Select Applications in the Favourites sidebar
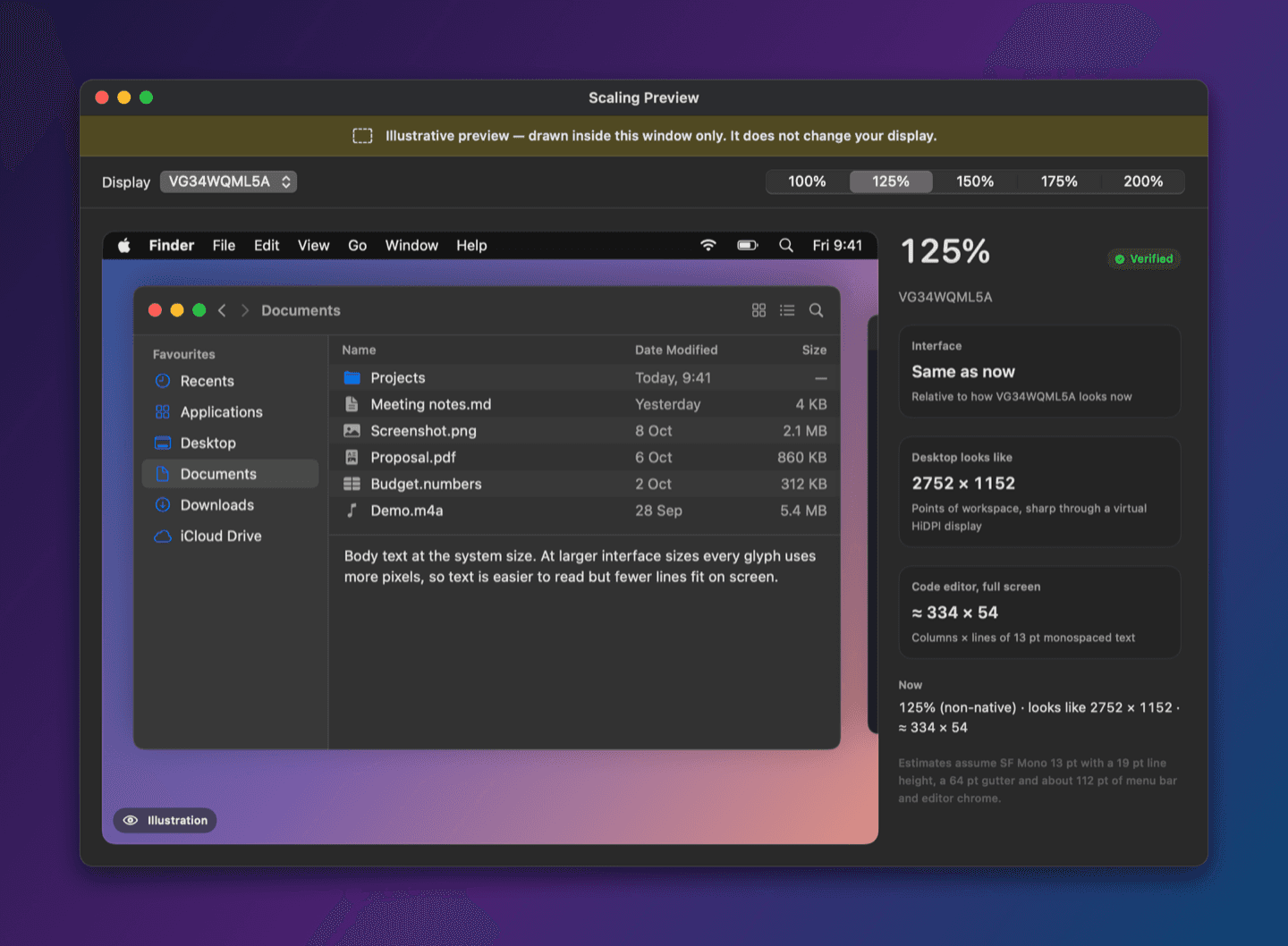 (231, 412)
